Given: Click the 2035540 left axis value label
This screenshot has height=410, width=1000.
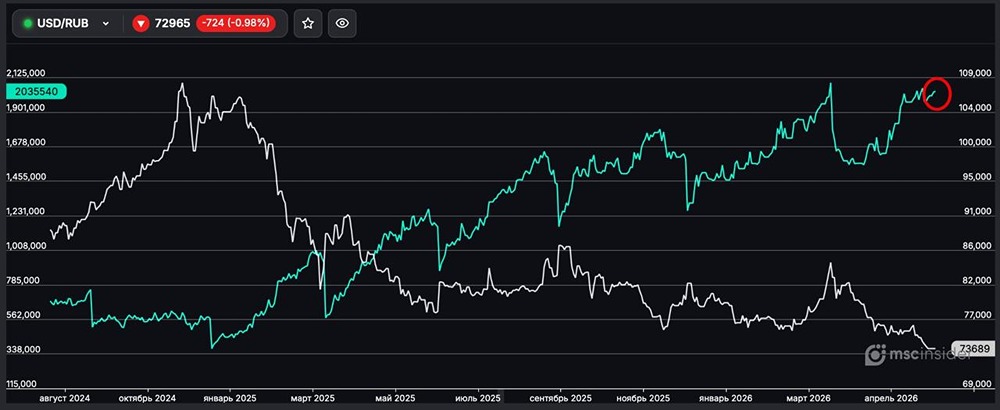Looking at the screenshot, I should (x=36, y=92).
